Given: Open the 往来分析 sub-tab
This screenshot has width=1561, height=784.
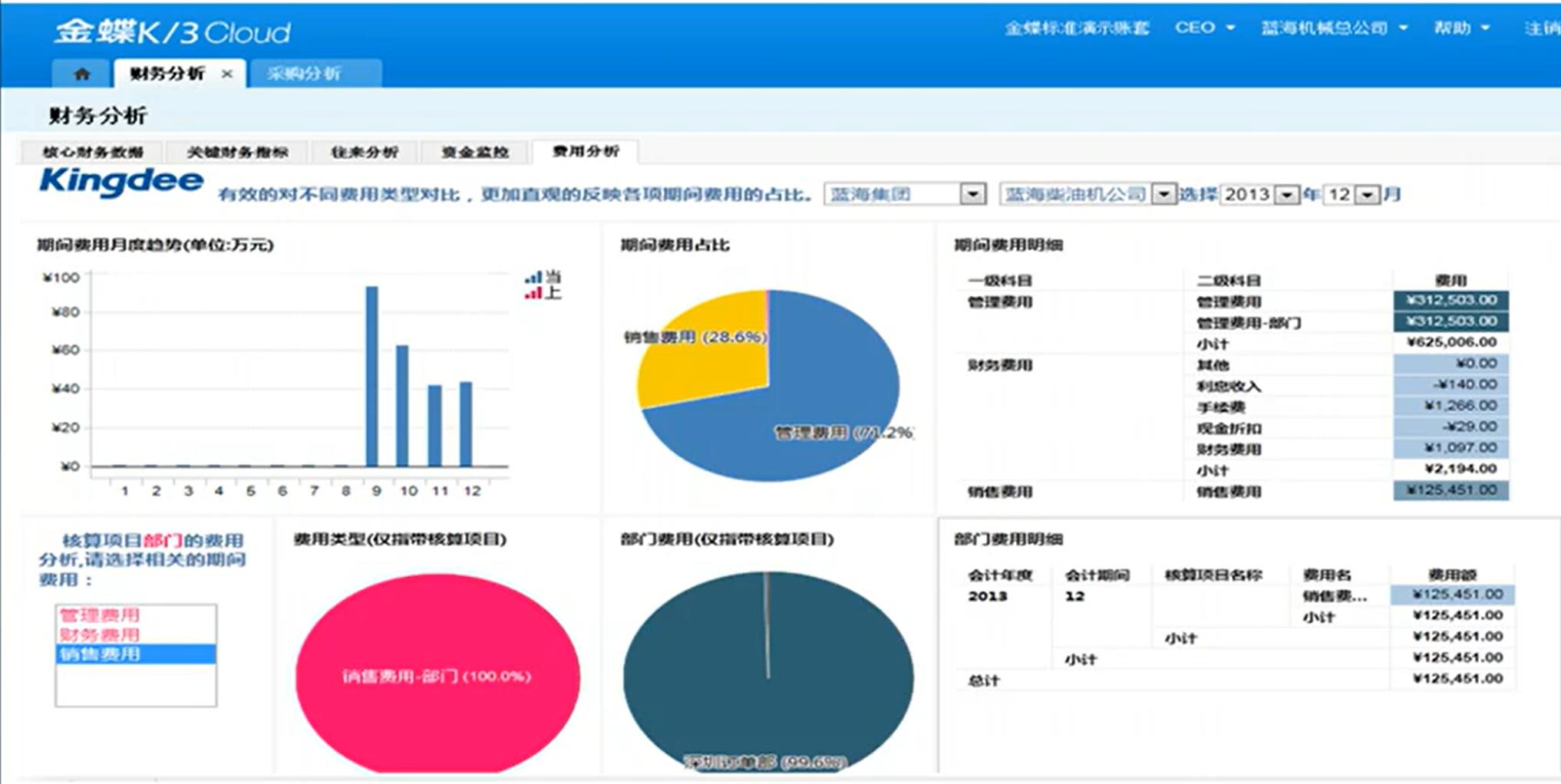Looking at the screenshot, I should coord(365,152).
